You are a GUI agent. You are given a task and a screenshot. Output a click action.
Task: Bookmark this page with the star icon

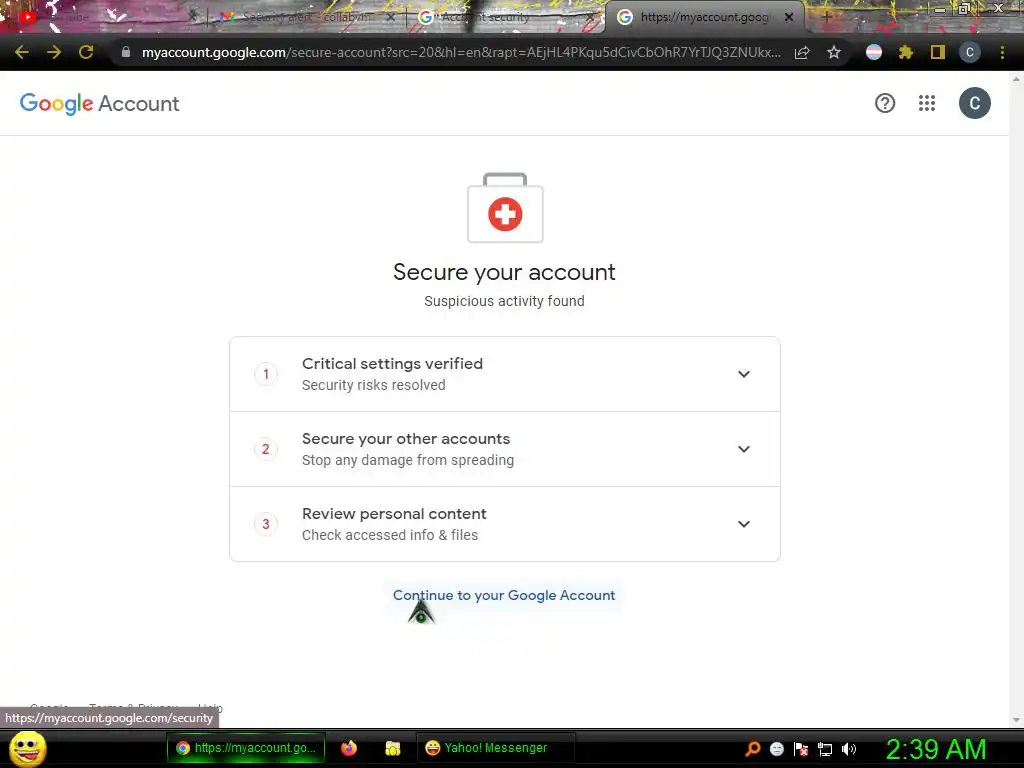(x=834, y=52)
